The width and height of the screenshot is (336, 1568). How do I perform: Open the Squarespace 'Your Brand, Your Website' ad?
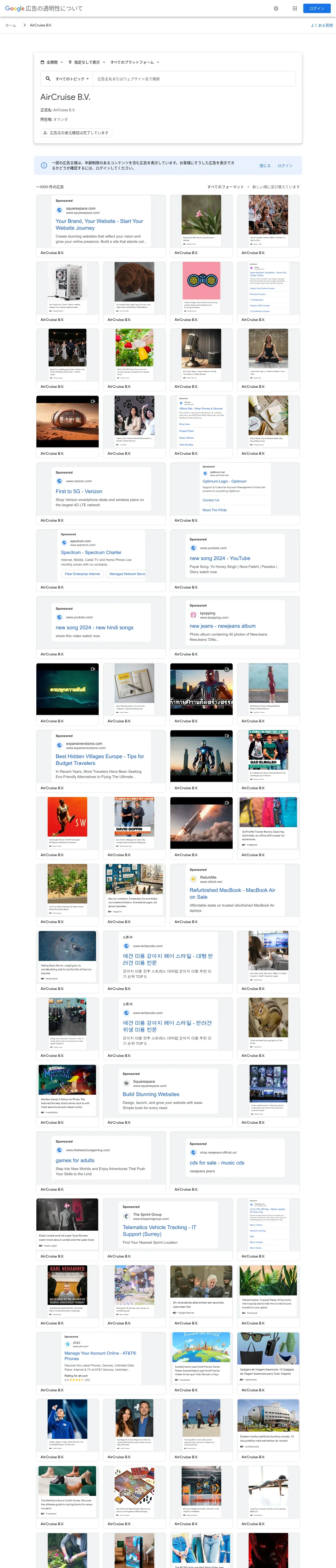tap(101, 226)
